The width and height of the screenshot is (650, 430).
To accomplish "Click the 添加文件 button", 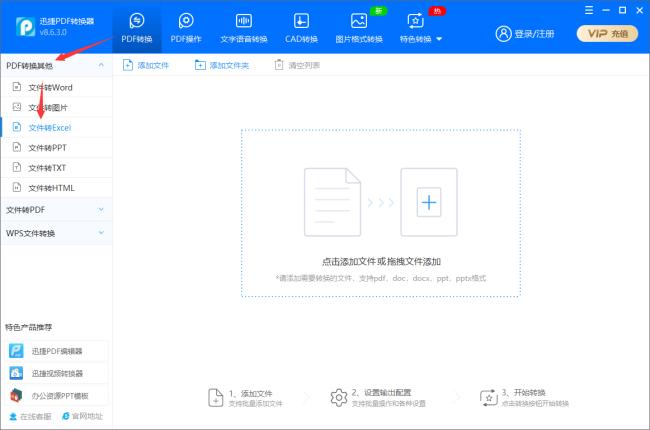I will [x=146, y=65].
